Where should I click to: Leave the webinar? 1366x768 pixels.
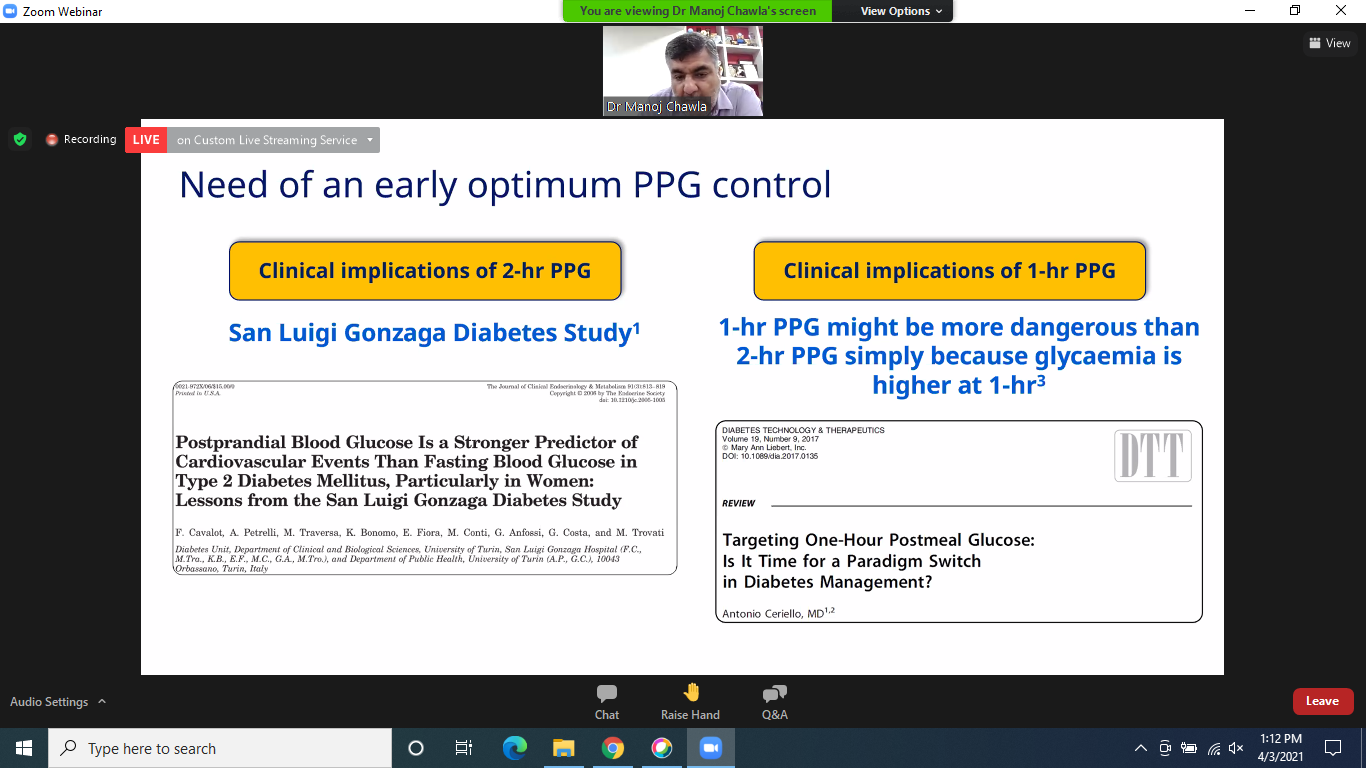click(1322, 701)
